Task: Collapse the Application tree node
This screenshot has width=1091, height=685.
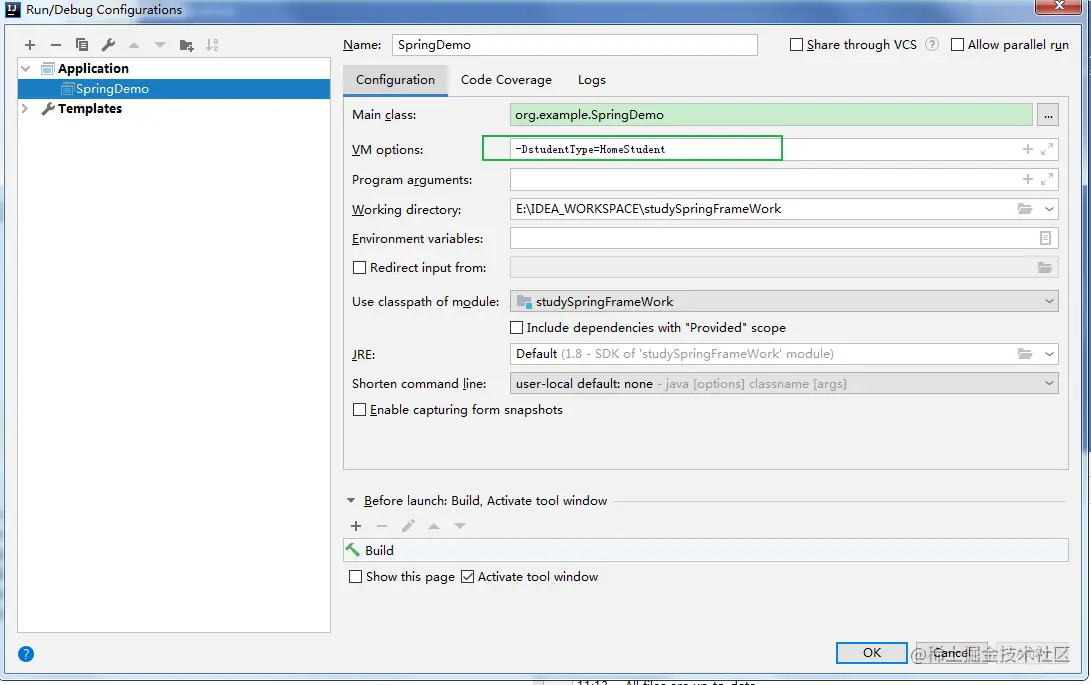Action: pyautogui.click(x=26, y=68)
